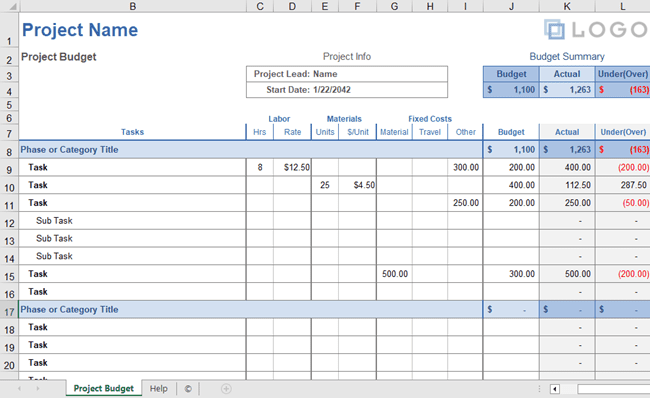Viewport: 650px width, 398px height.
Task: Click the Task cell in row 19
Action: [x=132, y=345]
